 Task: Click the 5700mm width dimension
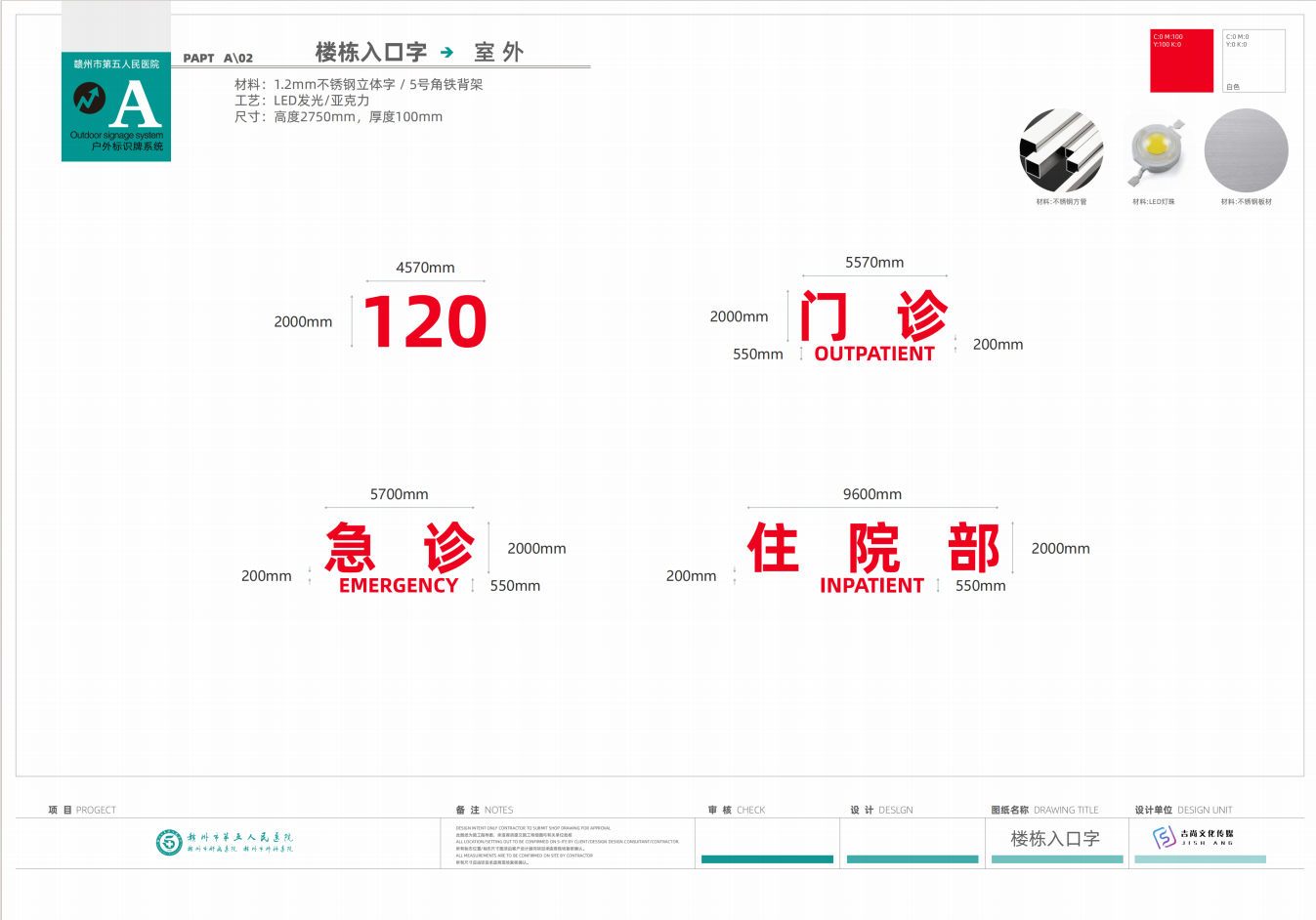click(399, 494)
